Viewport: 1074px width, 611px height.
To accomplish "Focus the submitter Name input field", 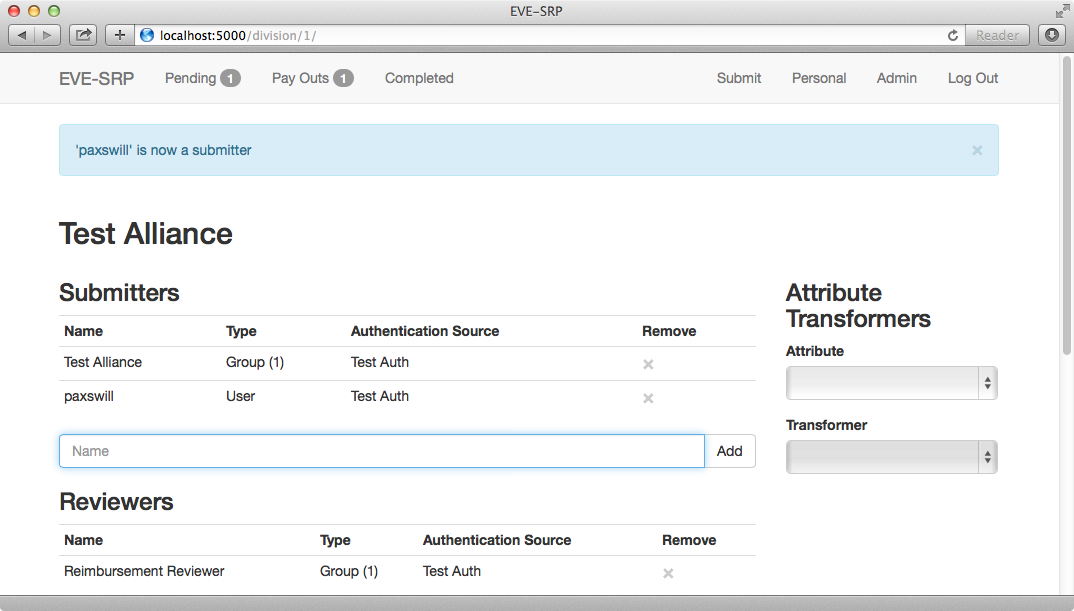I will click(382, 451).
